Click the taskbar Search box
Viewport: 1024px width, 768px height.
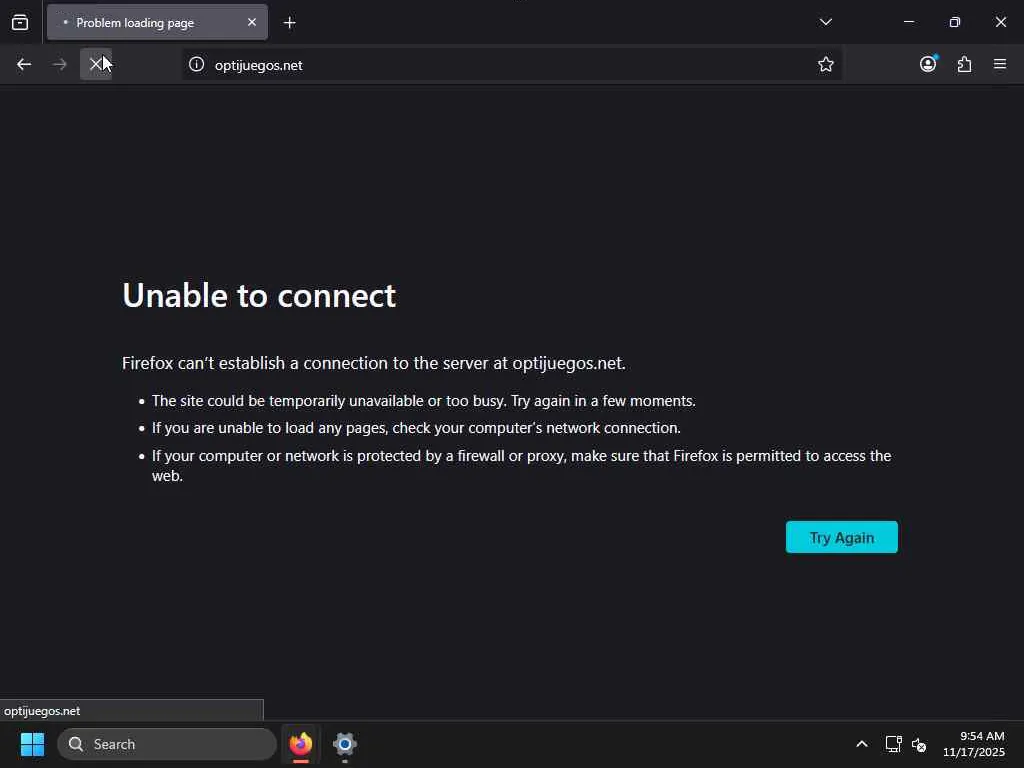[167, 744]
